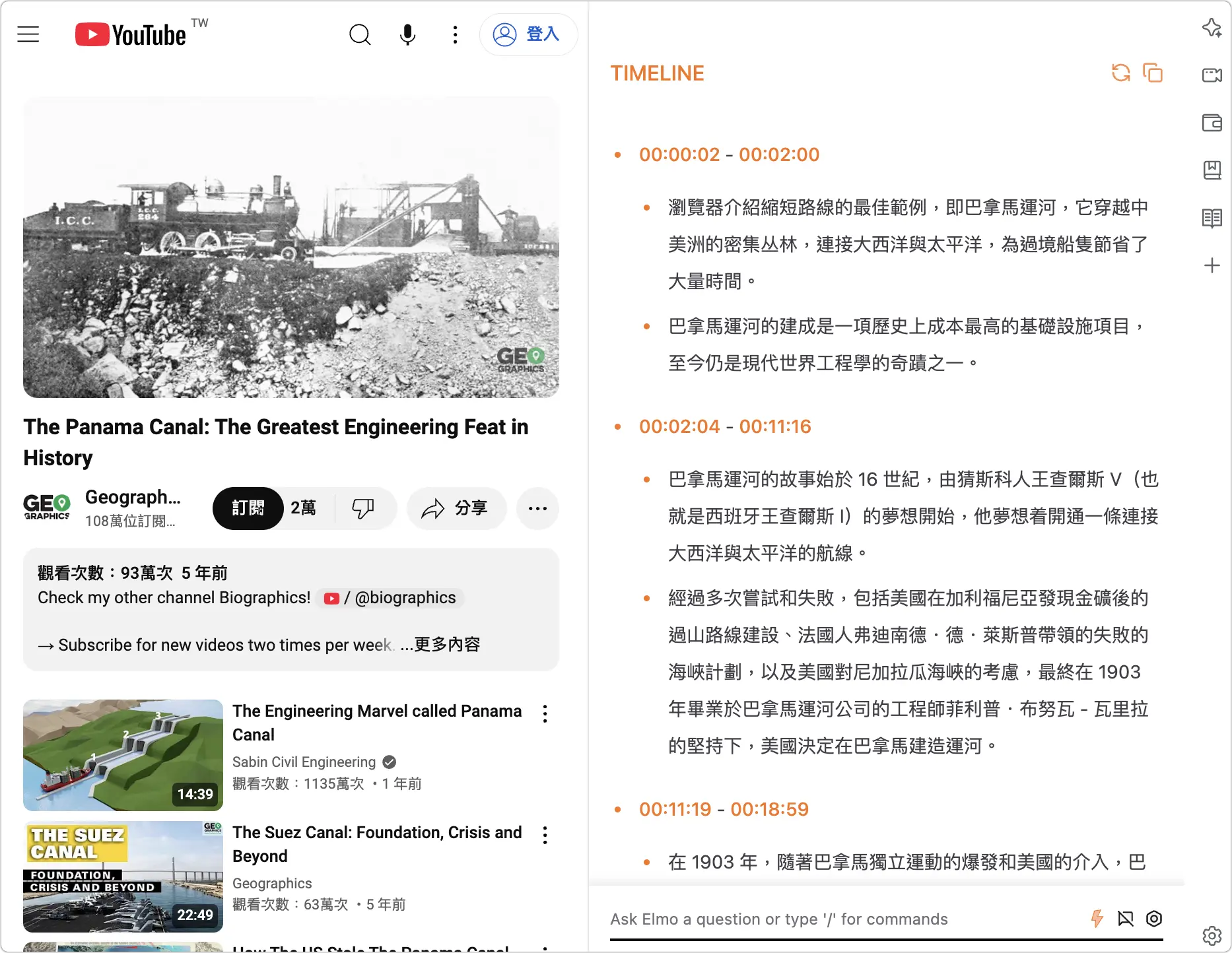Jump to timestamp 00:11:16
The image size is (1232, 953).
[x=775, y=426]
